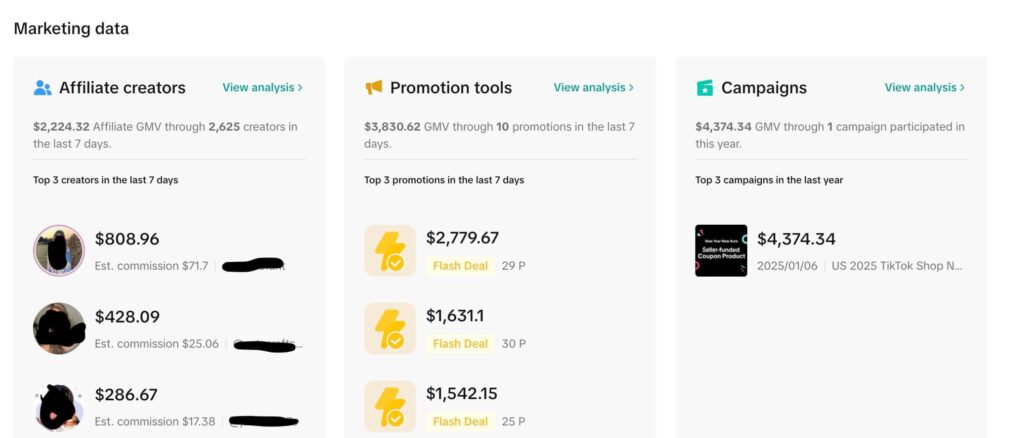Click the $2,779.67 Flash Deal lightning icon

tap(390, 251)
